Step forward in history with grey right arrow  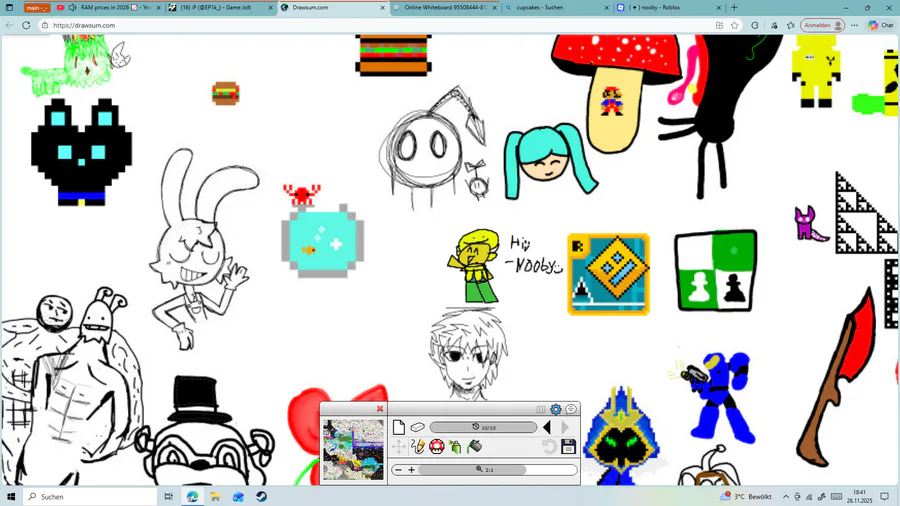tap(565, 427)
